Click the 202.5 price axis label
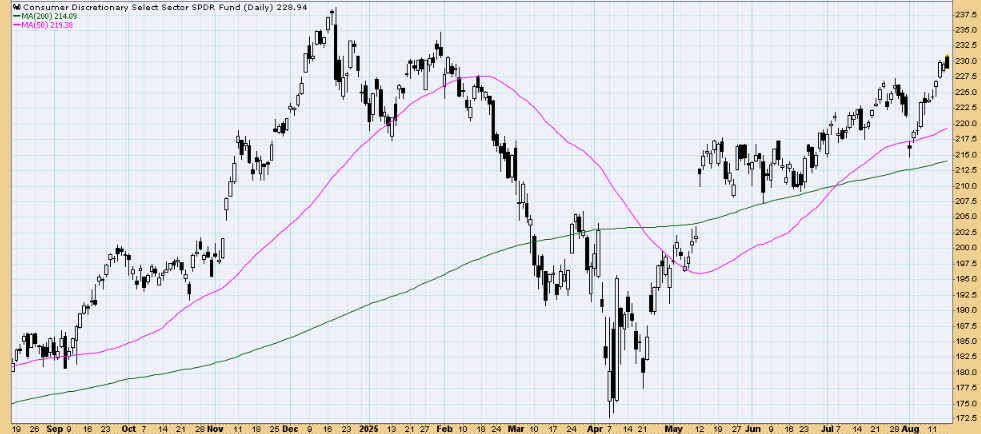The image size is (981, 434). click(x=966, y=232)
